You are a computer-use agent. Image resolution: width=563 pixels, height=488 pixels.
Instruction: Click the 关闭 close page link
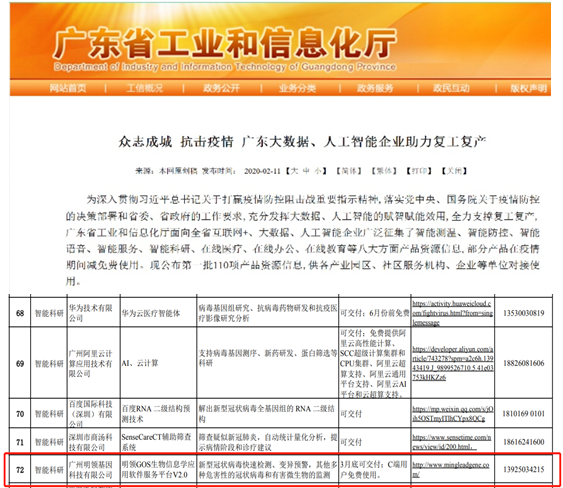coord(454,171)
